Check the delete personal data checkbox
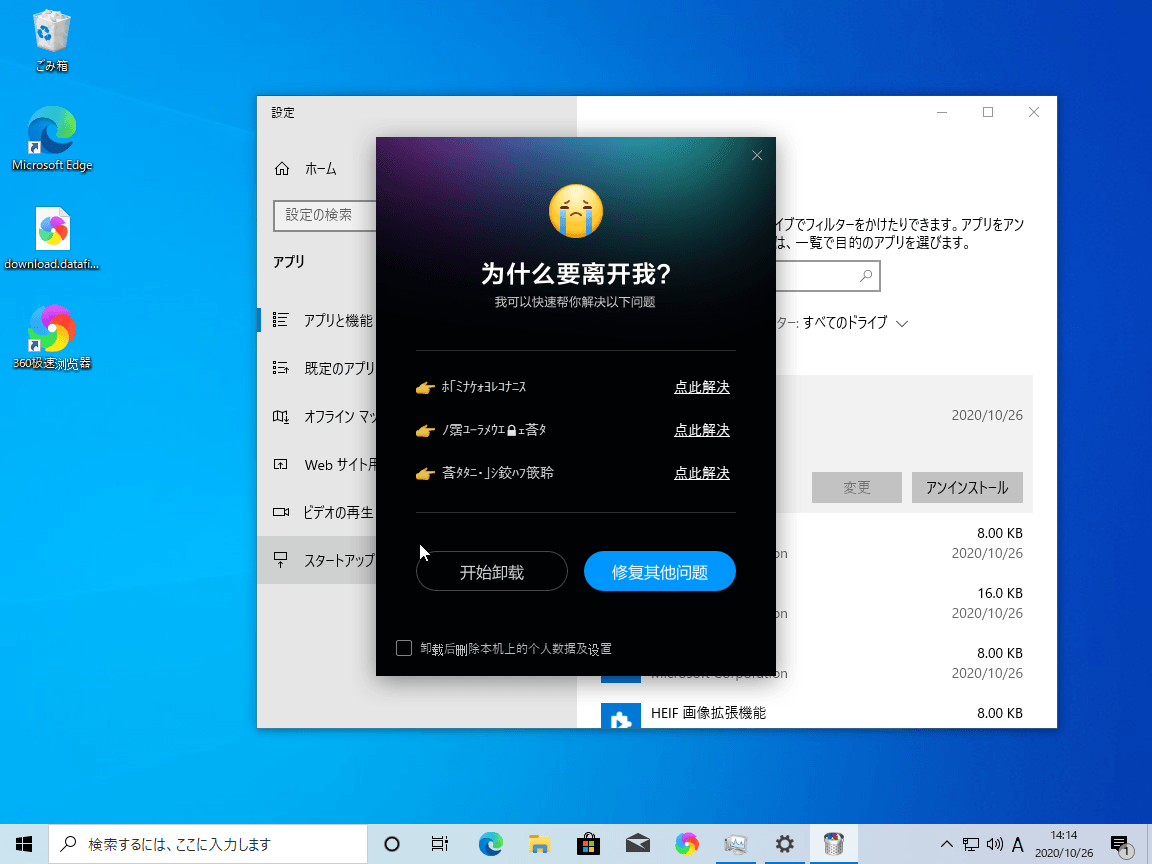Viewport: 1152px width, 864px height. point(404,648)
